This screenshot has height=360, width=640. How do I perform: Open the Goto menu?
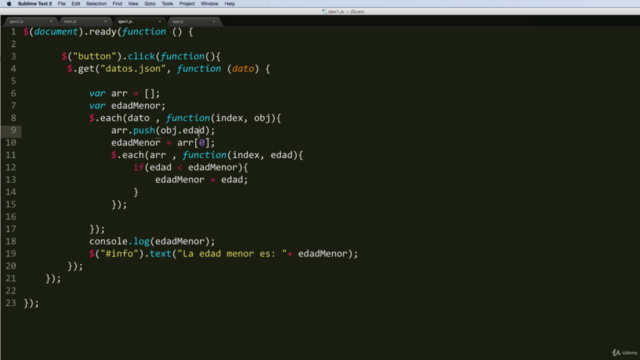(x=150, y=4)
